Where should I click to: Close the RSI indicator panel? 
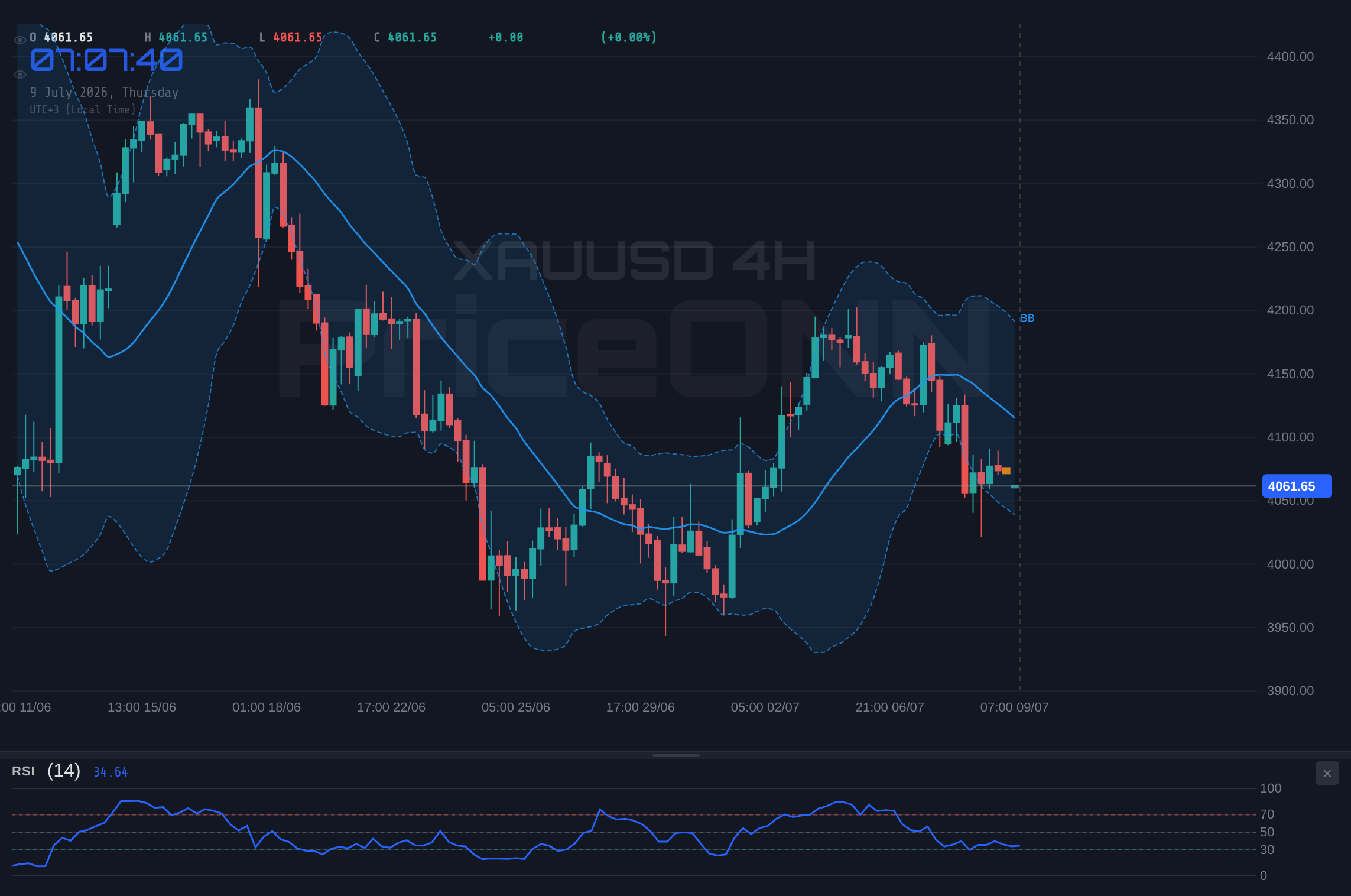(x=1327, y=773)
